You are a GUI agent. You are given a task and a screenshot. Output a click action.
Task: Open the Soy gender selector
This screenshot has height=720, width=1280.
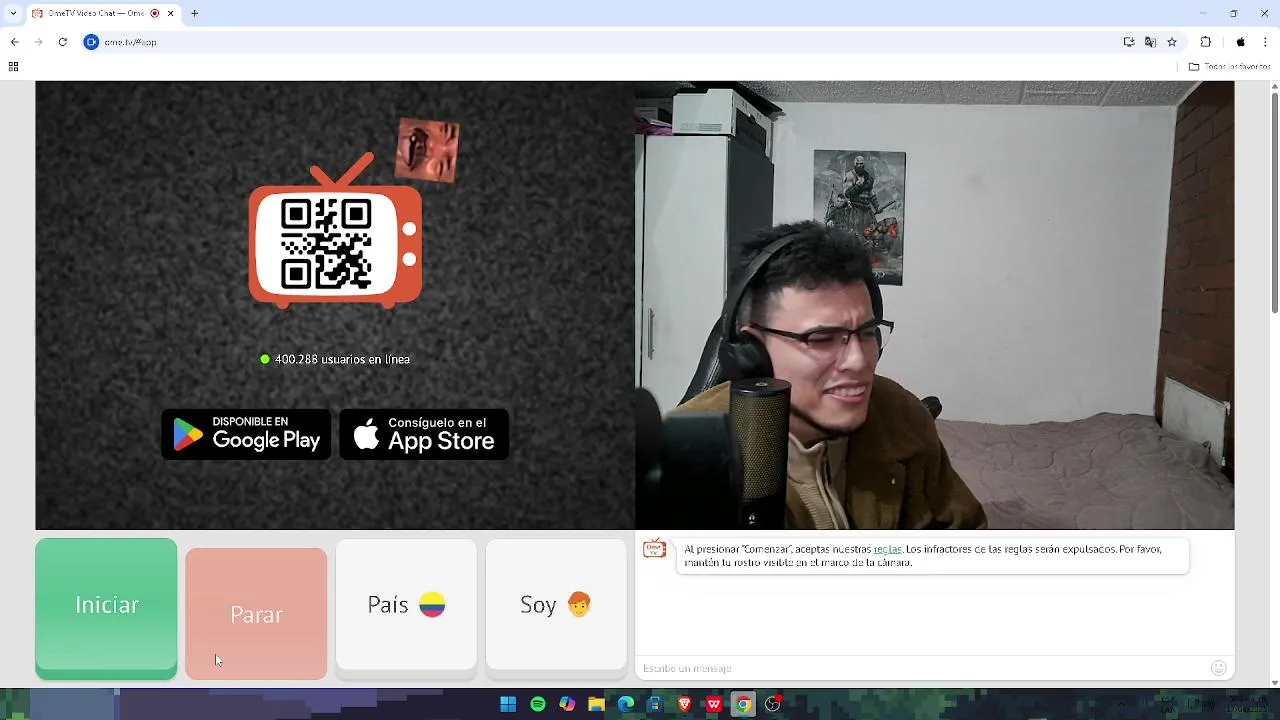tap(556, 605)
